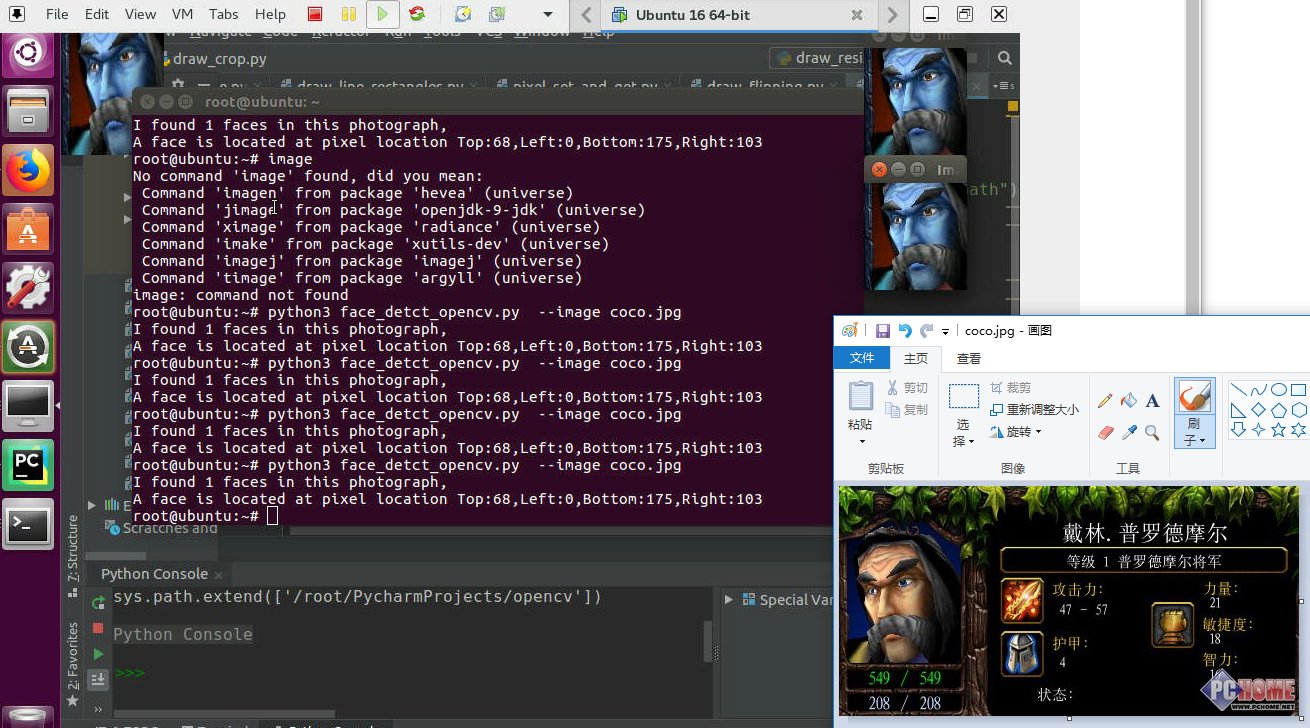Take a VM snapshot with the clock icon
The width and height of the screenshot is (1310, 728).
pos(462,14)
